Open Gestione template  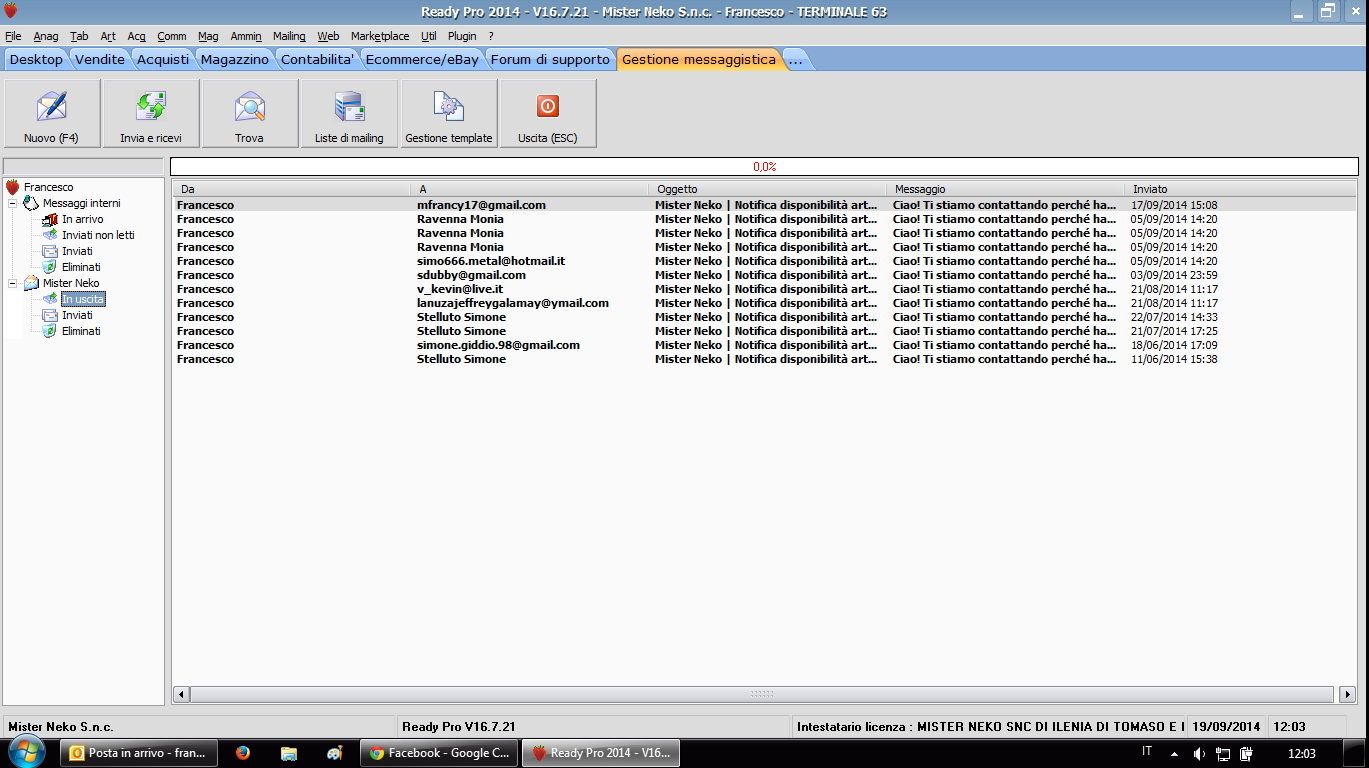tap(449, 114)
